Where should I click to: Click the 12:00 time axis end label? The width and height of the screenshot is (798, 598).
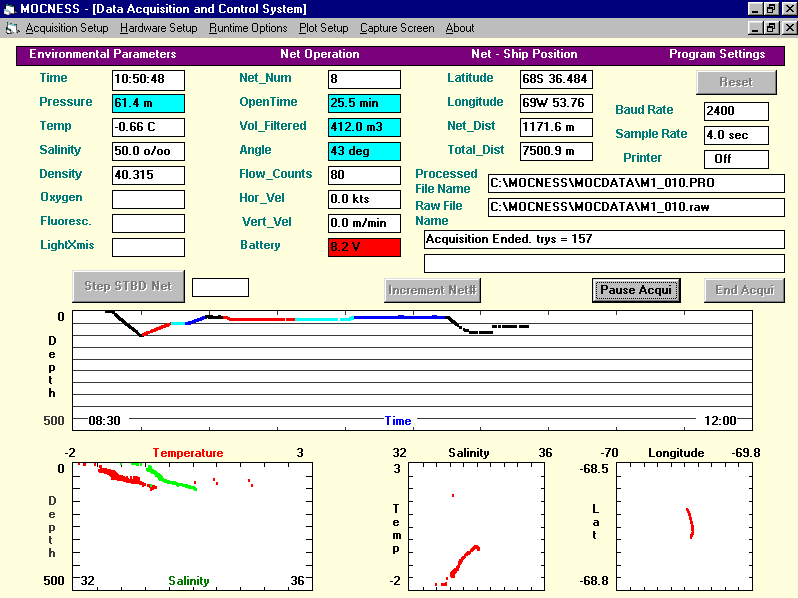click(x=720, y=421)
